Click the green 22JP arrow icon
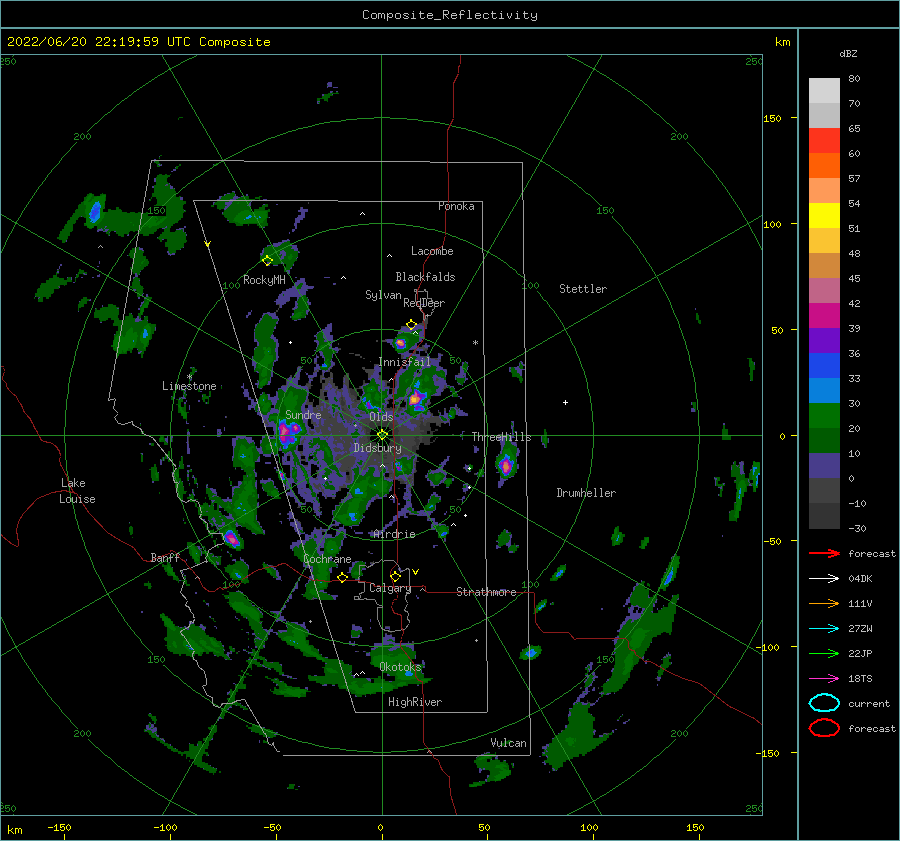This screenshot has width=900, height=841. tap(824, 653)
